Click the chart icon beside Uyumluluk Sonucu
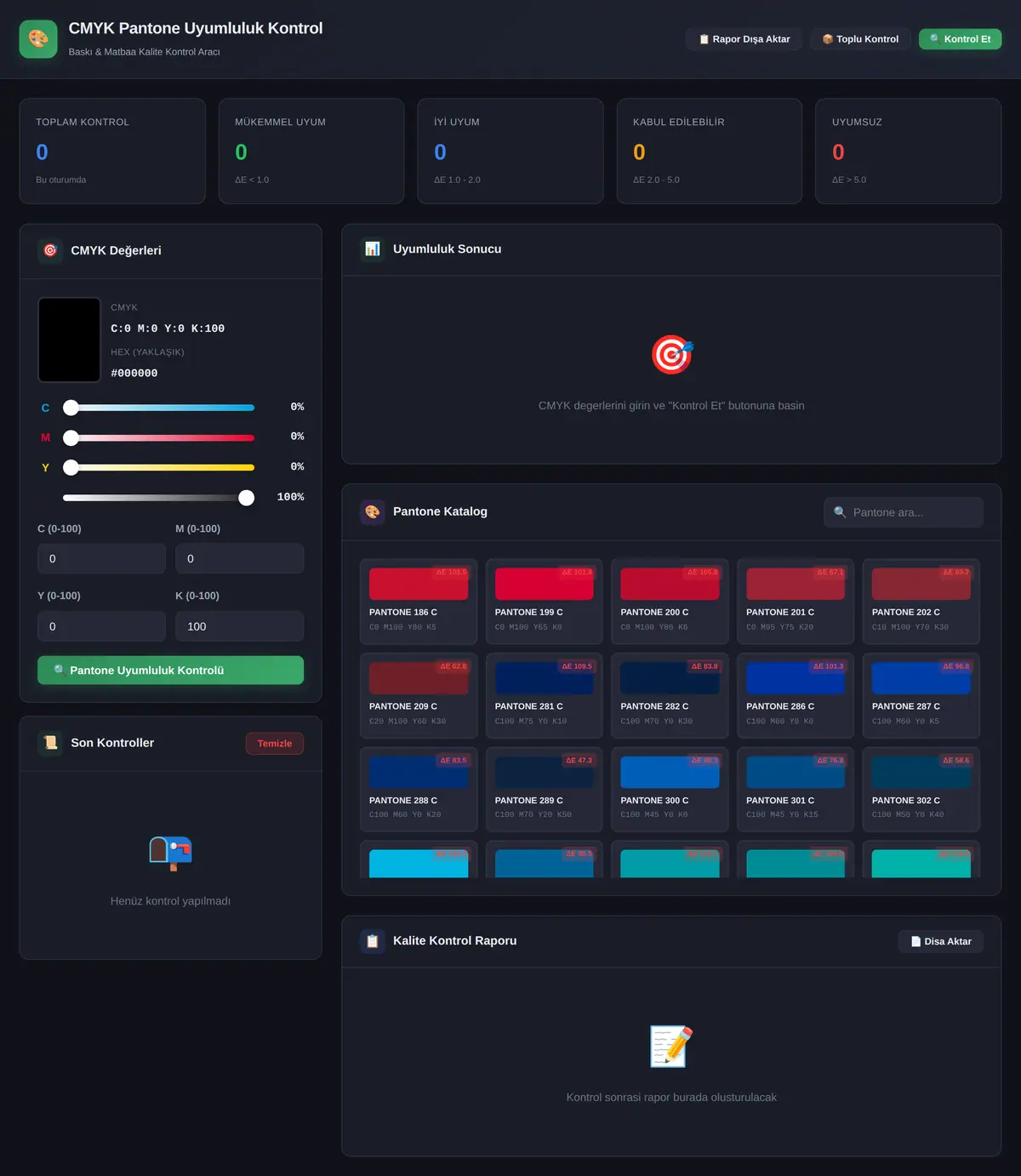The height and width of the screenshot is (1176, 1021). coord(372,248)
